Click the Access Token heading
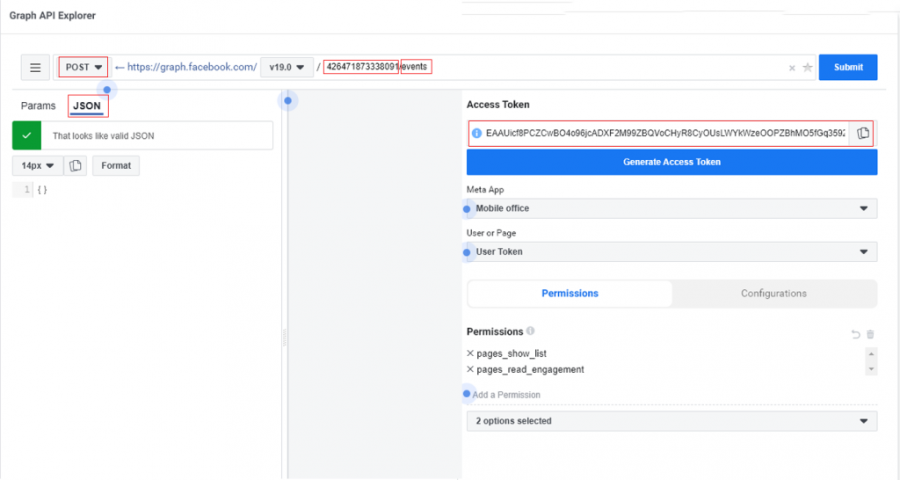This screenshot has width=900, height=480. (498, 104)
